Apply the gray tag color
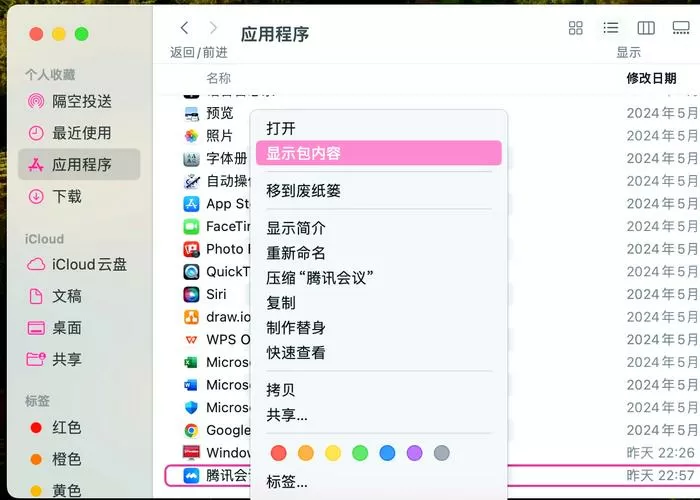Screen dimensions: 700x500 (x=442, y=453)
